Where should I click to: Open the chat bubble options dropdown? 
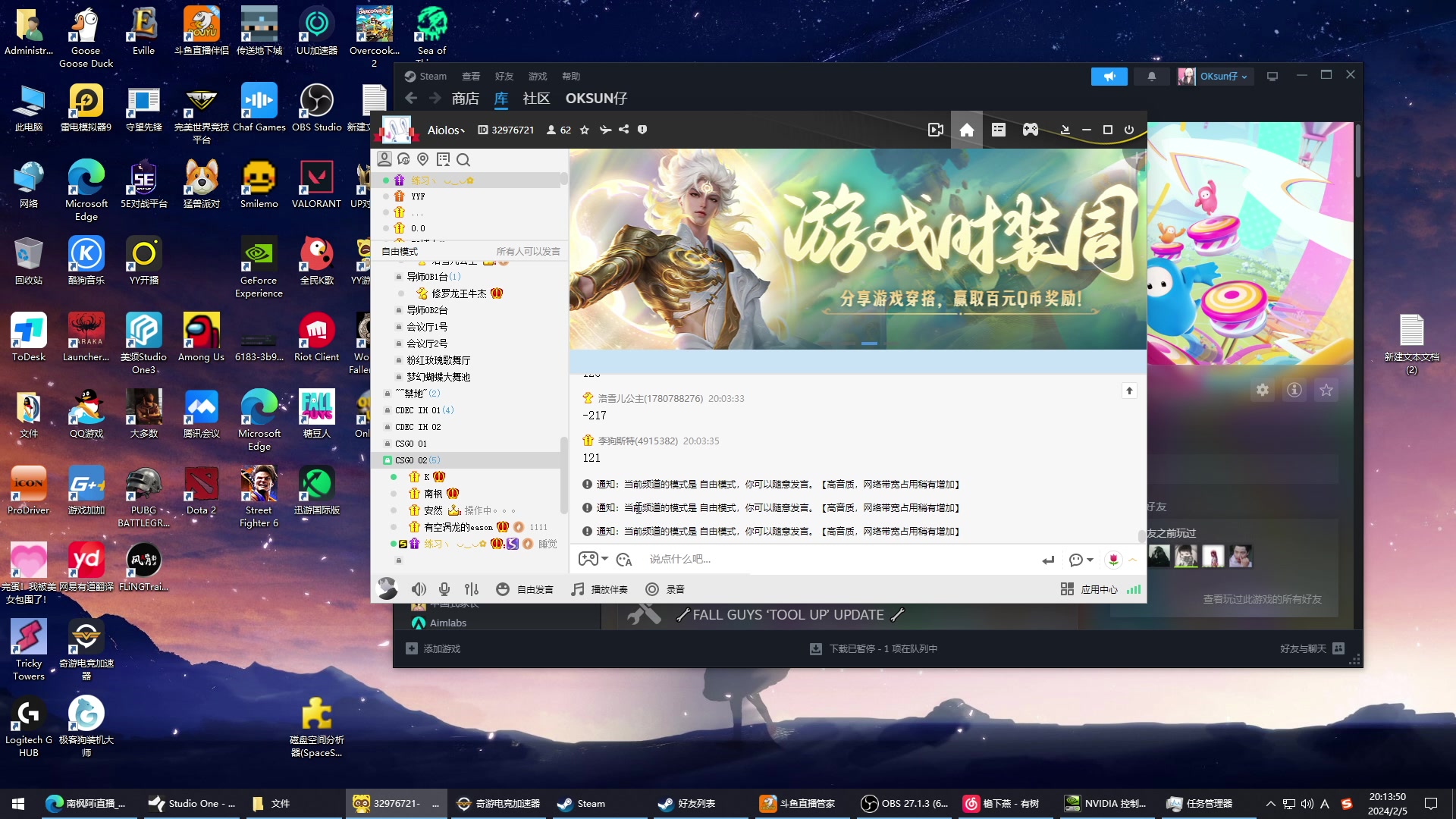(x=1081, y=560)
